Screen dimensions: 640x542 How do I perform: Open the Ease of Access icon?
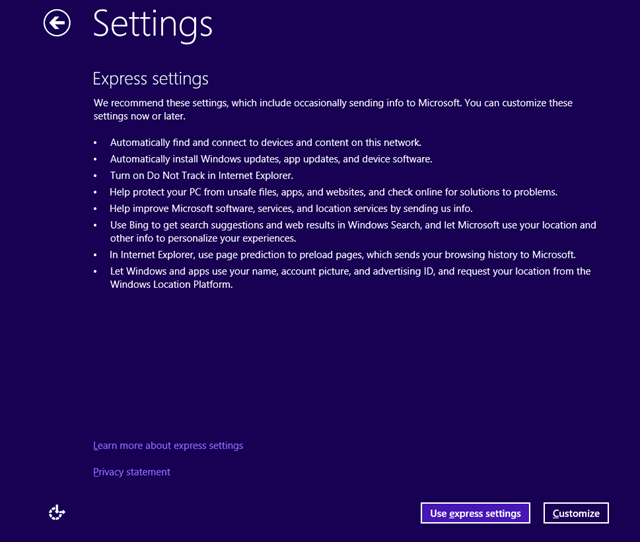[57, 513]
